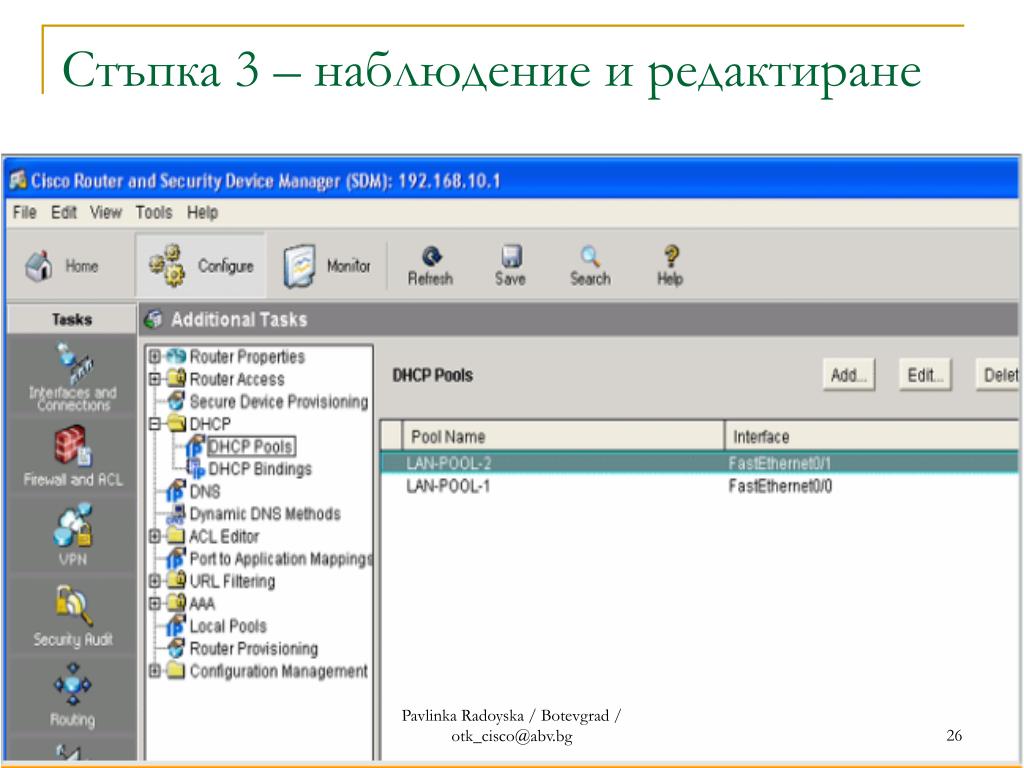Sort by the Interface column header
The height and width of the screenshot is (768, 1024).
coord(872,436)
